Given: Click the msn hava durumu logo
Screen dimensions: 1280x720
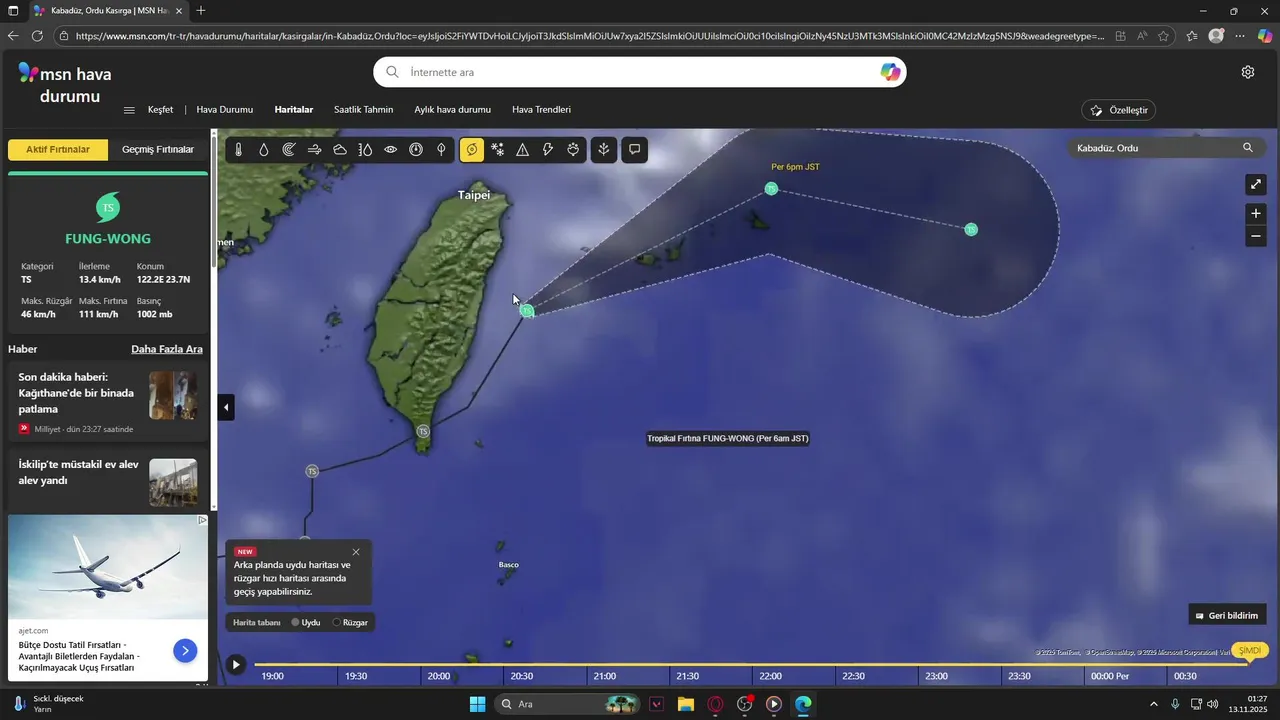Looking at the screenshot, I should click(x=65, y=84).
